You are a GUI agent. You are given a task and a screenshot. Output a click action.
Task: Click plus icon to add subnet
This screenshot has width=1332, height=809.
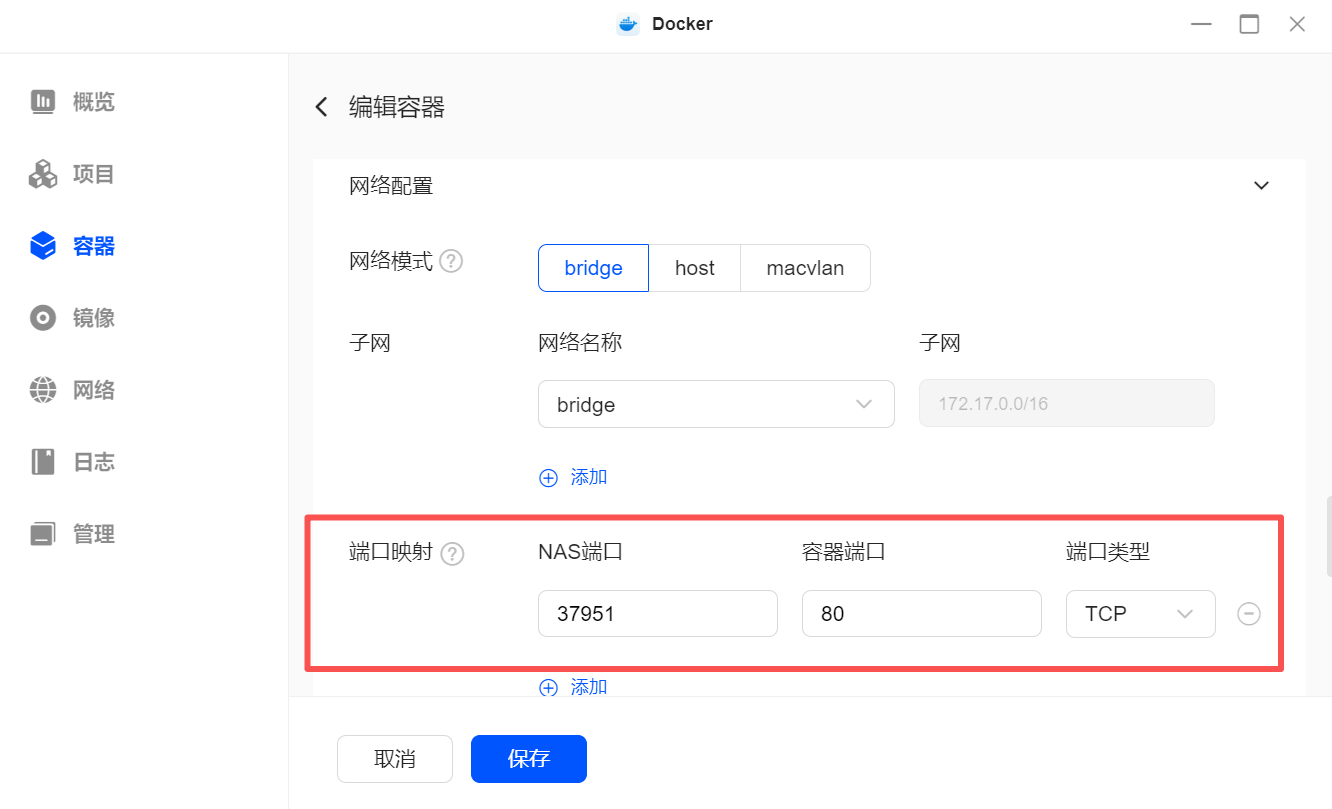pos(548,478)
